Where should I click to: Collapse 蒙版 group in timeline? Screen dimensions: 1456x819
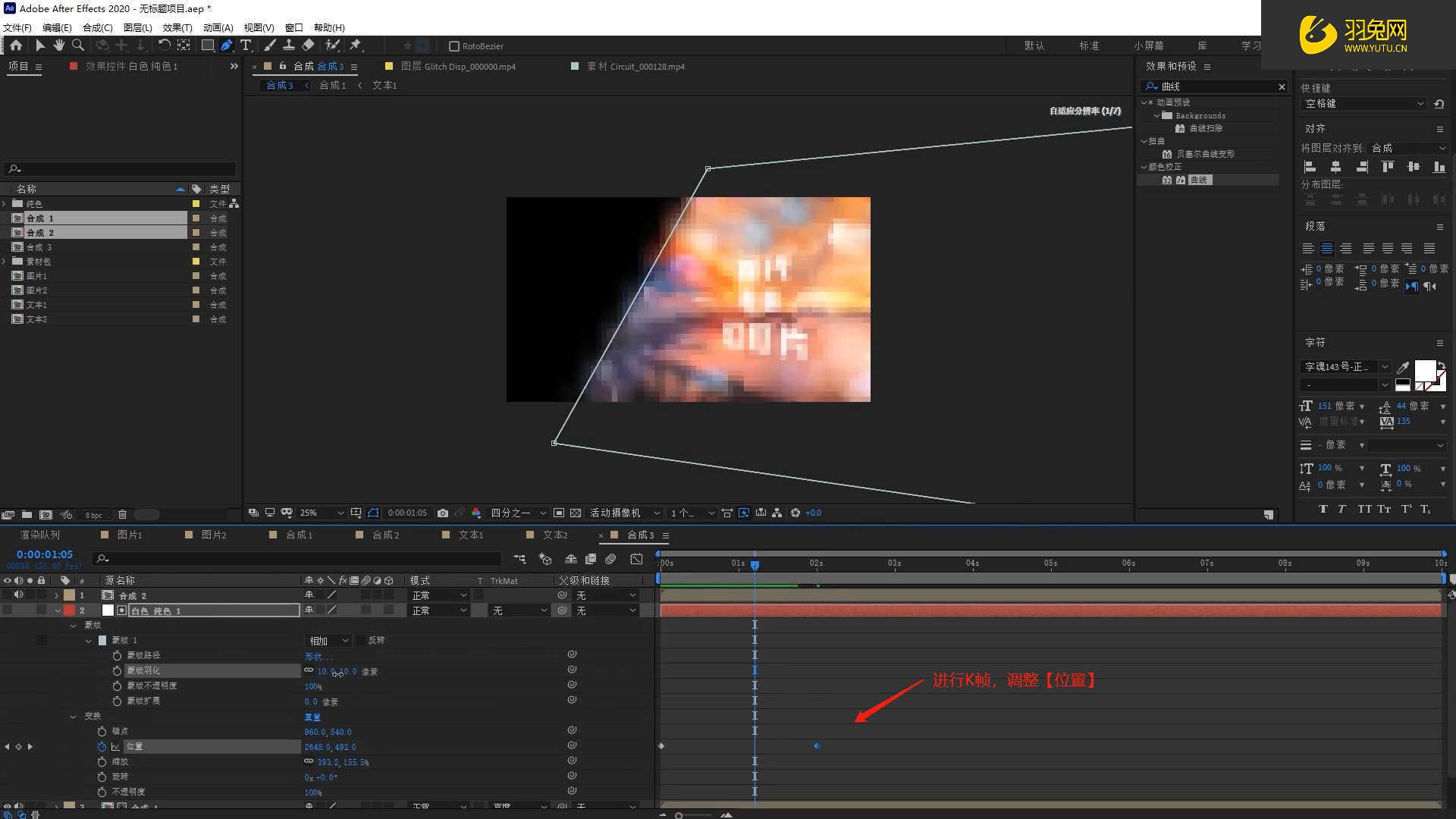click(74, 626)
